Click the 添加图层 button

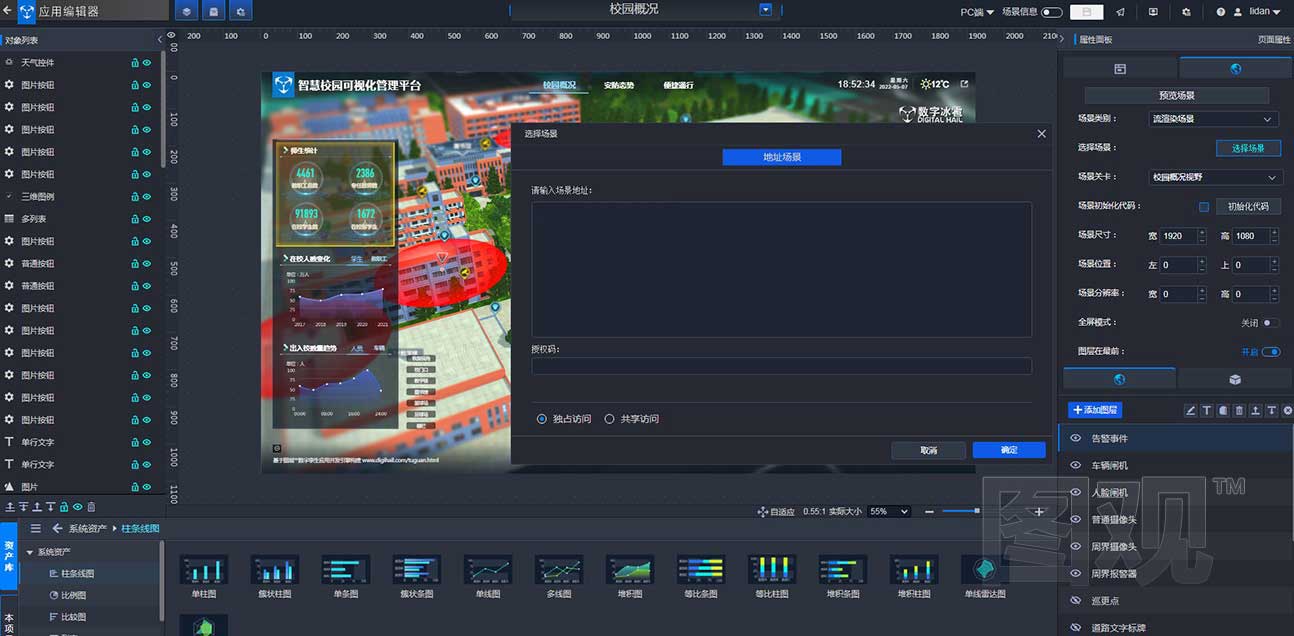click(x=1094, y=410)
